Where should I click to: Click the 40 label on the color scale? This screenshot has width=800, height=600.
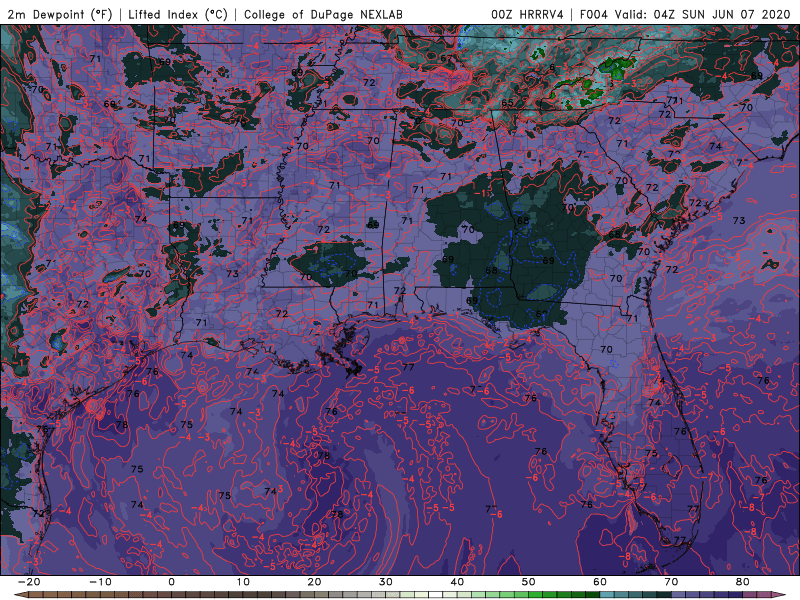coord(457,582)
